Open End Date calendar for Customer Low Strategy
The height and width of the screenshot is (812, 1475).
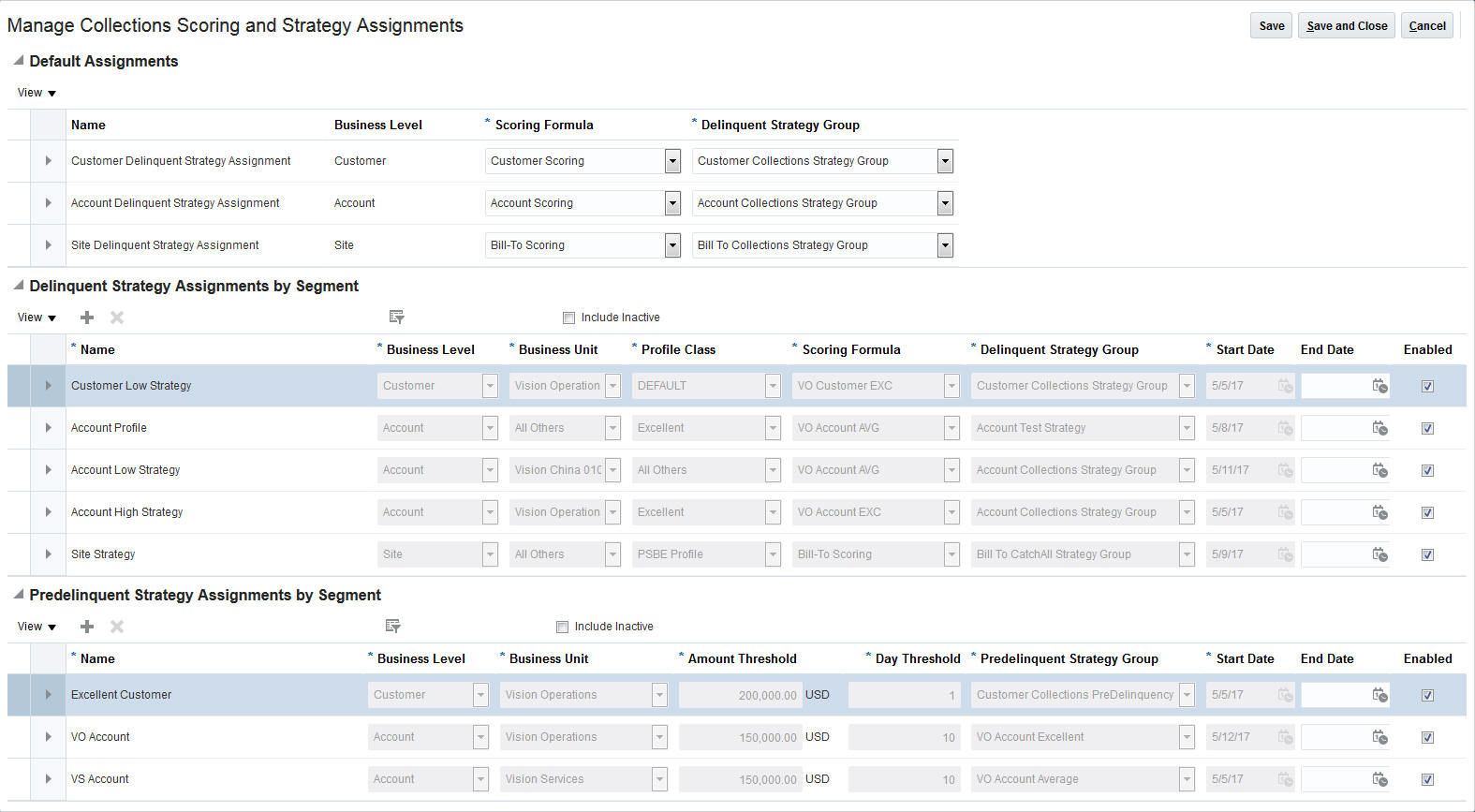click(x=1379, y=386)
